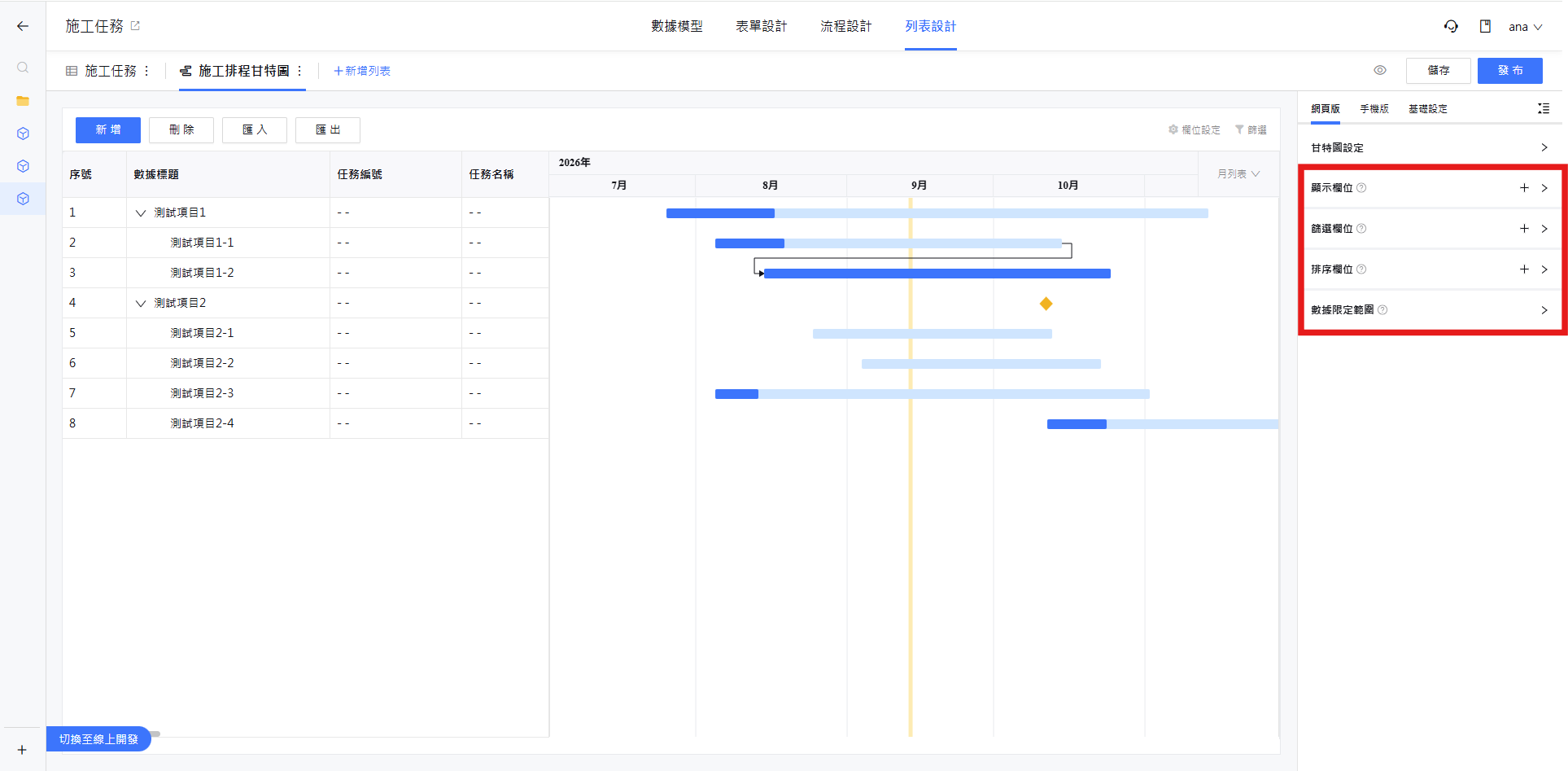
Task: Click help icon next to 顯示欄位
Action: [1361, 188]
